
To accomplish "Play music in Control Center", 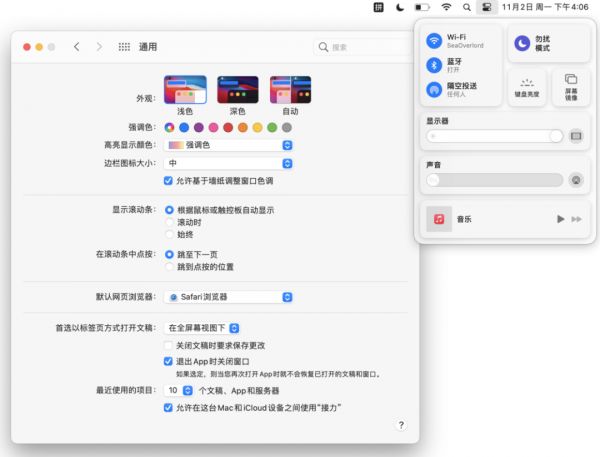I will pyautogui.click(x=560, y=218).
